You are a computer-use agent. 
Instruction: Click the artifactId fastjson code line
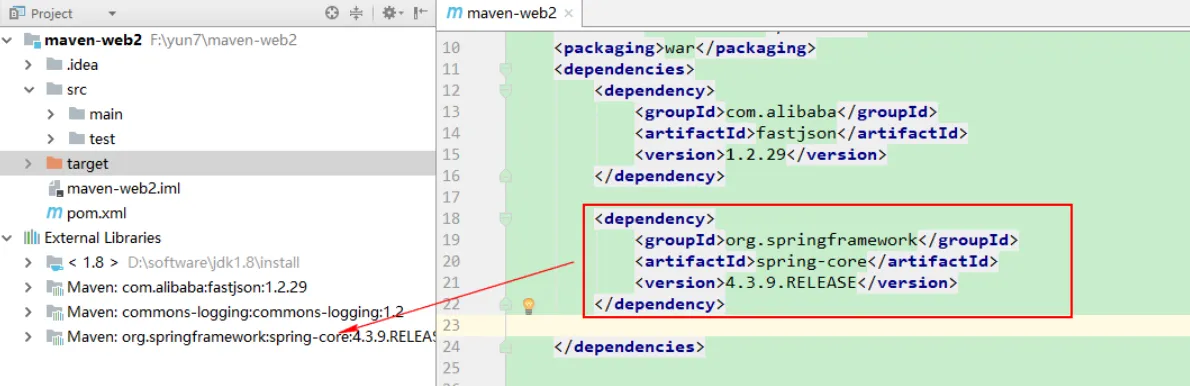tap(802, 133)
